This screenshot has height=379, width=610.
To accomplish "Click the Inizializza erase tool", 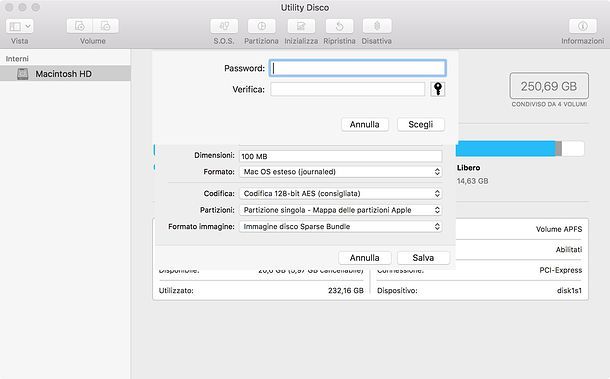I will [301, 26].
